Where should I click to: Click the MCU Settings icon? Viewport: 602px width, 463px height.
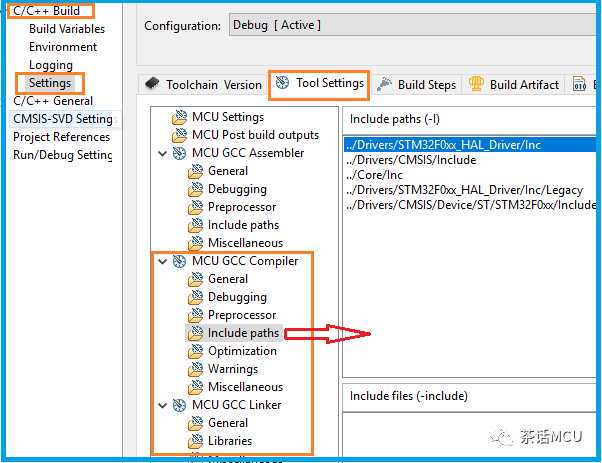[180, 117]
